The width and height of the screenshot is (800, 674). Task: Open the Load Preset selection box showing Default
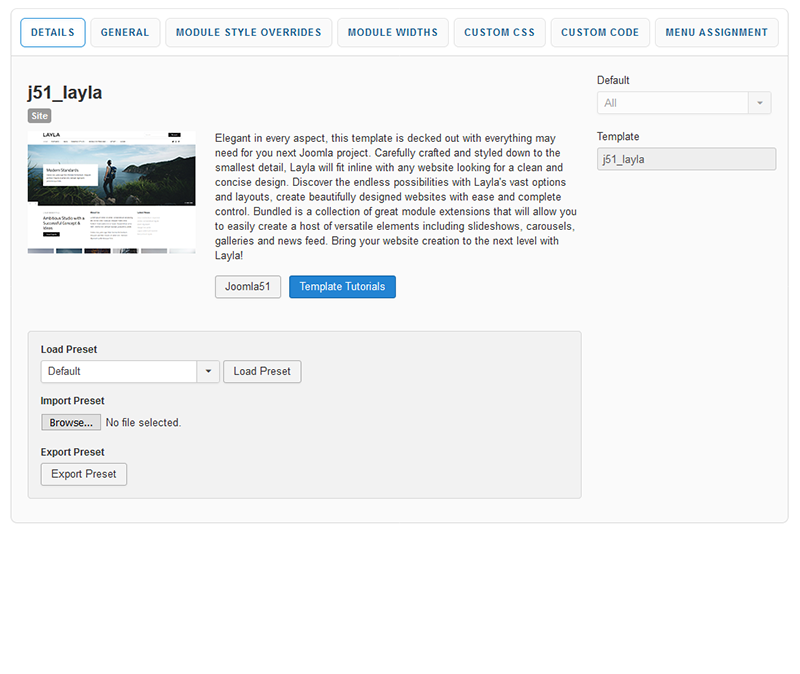point(119,371)
